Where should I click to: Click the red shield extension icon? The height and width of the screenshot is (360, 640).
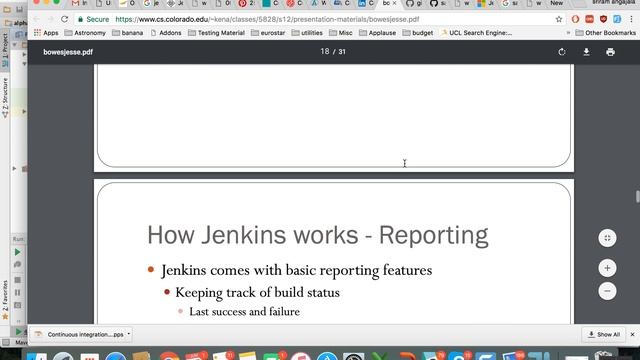603,19
